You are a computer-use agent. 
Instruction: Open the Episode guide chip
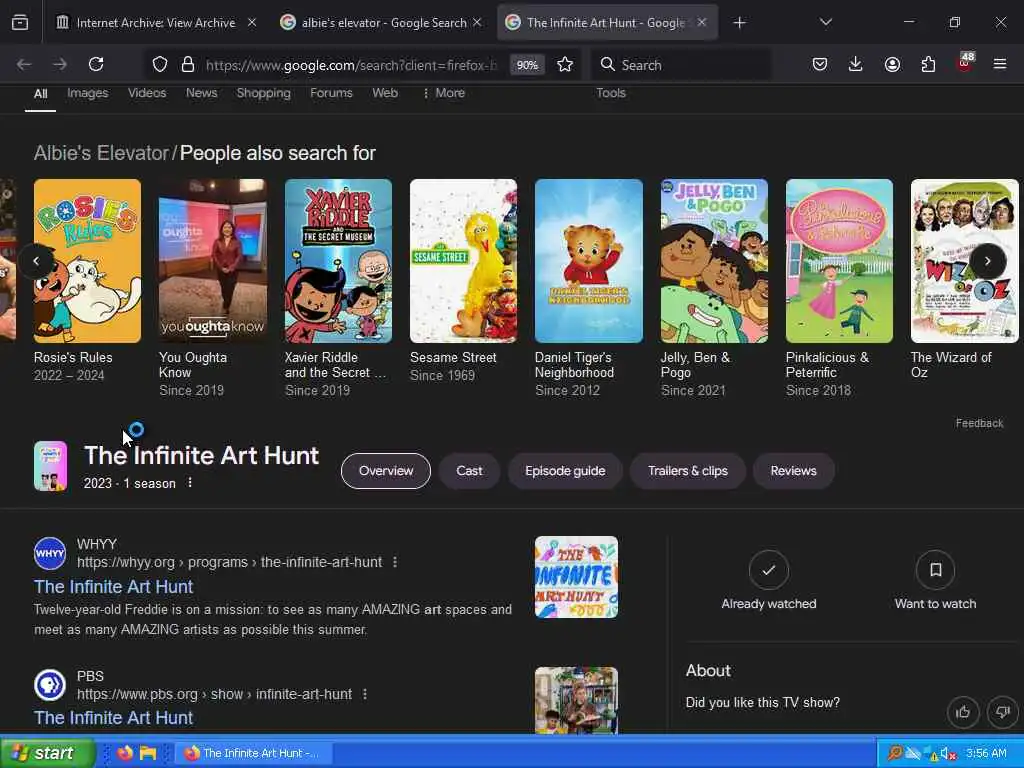pyautogui.click(x=566, y=471)
